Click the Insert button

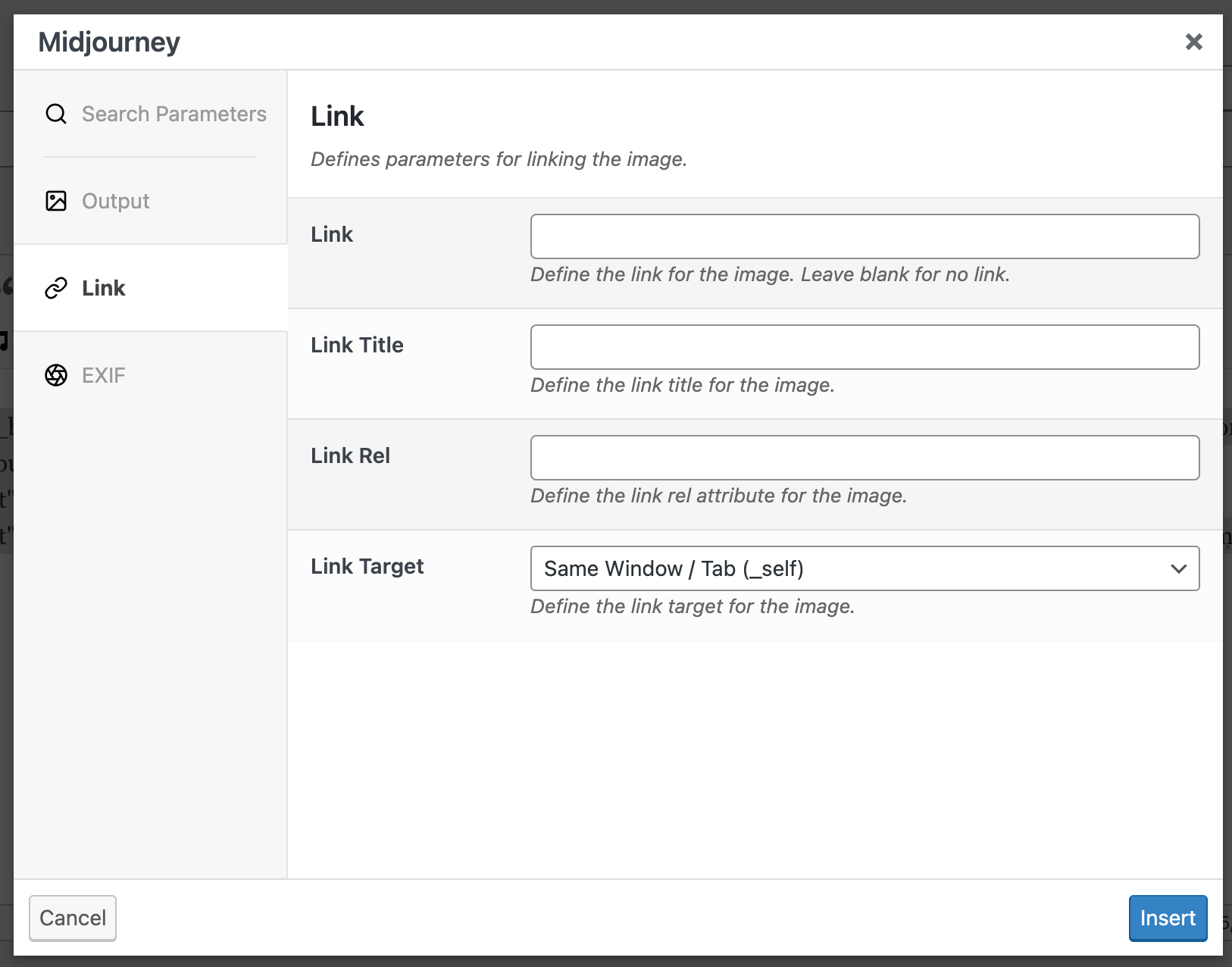(1168, 918)
